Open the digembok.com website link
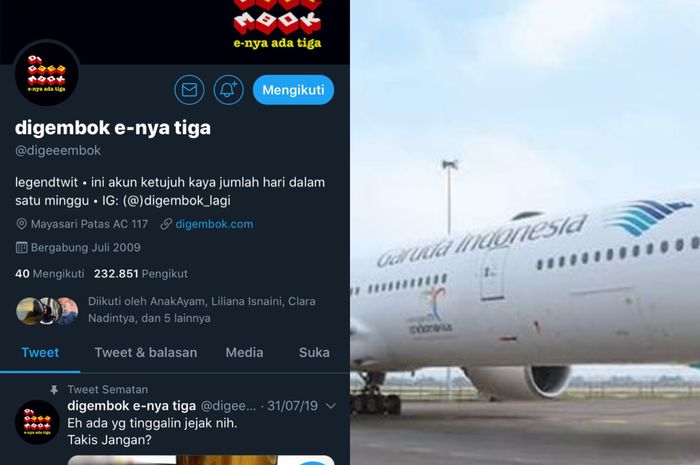The height and width of the screenshot is (465, 700). pos(214,224)
